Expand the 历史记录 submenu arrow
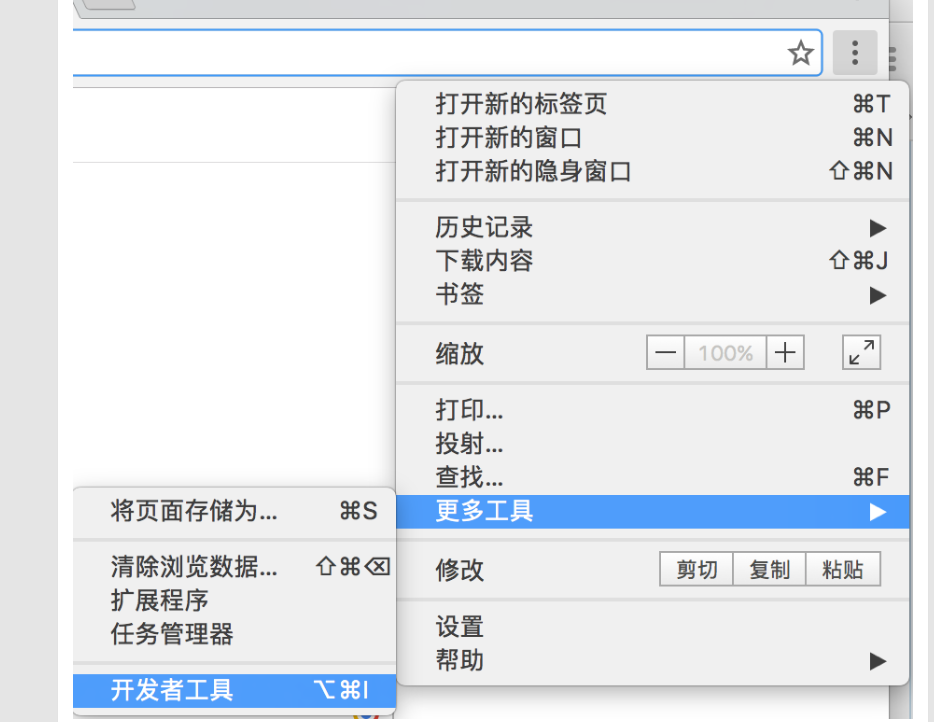934x722 pixels. (x=878, y=228)
